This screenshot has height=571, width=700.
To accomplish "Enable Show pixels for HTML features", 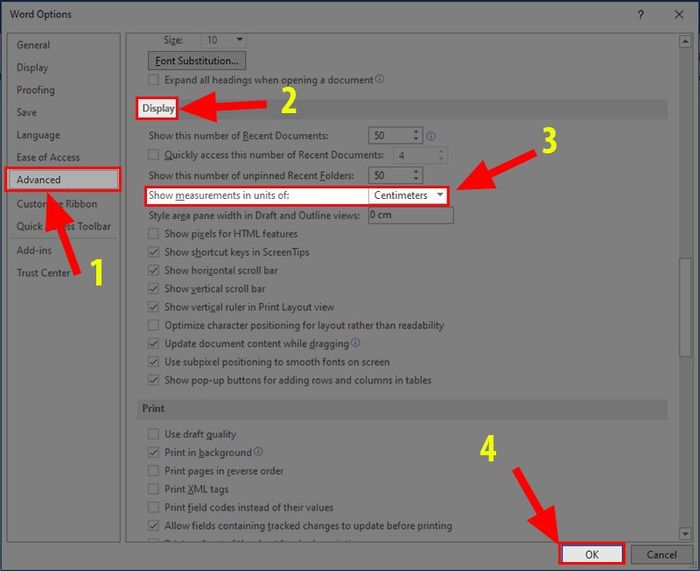I will point(153,233).
